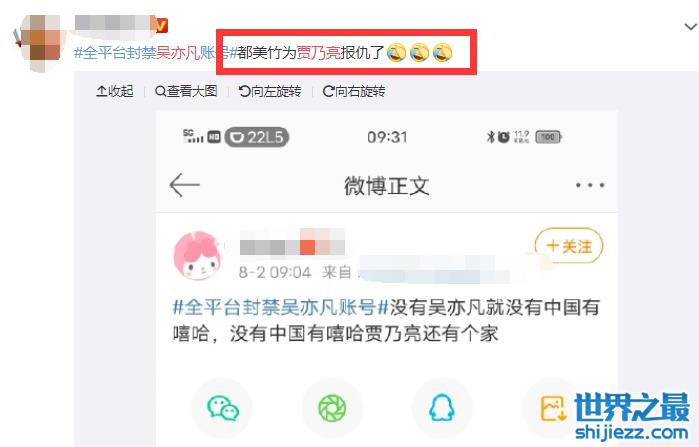Follow user with +关注 button

[x=569, y=246]
